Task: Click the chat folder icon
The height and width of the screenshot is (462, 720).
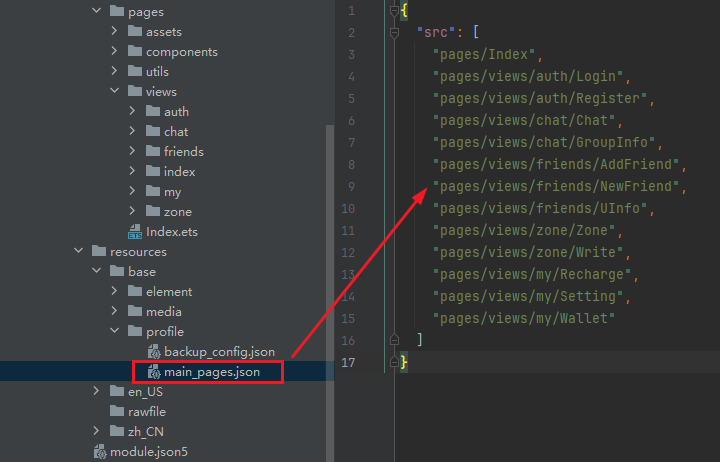Action: [153, 131]
